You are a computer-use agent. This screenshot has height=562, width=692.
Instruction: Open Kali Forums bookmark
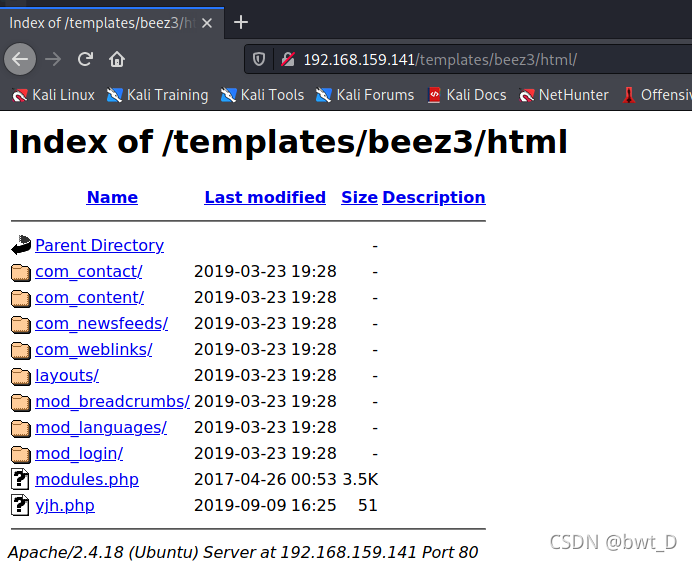(365, 95)
